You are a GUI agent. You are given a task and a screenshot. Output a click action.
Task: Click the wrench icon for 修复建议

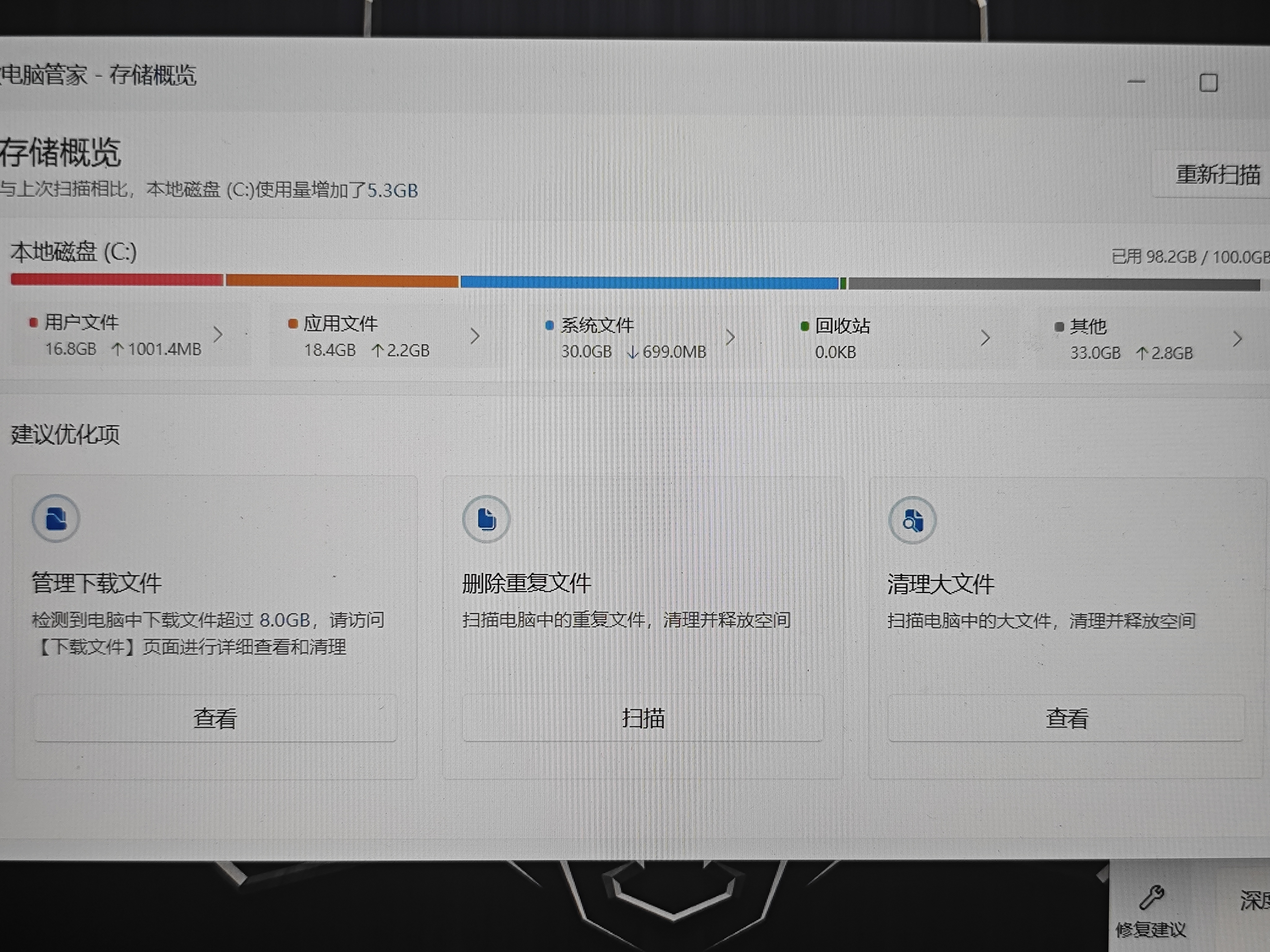tap(1151, 898)
